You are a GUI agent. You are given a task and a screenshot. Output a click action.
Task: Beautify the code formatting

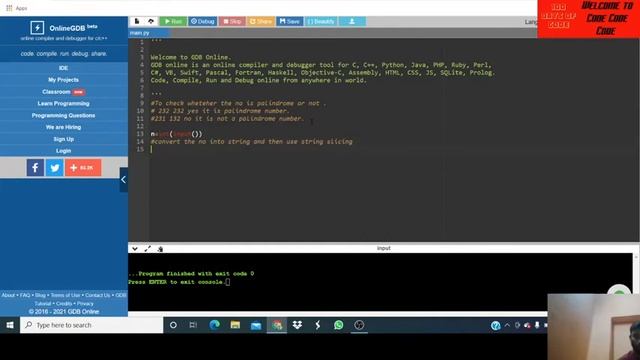[321, 21]
